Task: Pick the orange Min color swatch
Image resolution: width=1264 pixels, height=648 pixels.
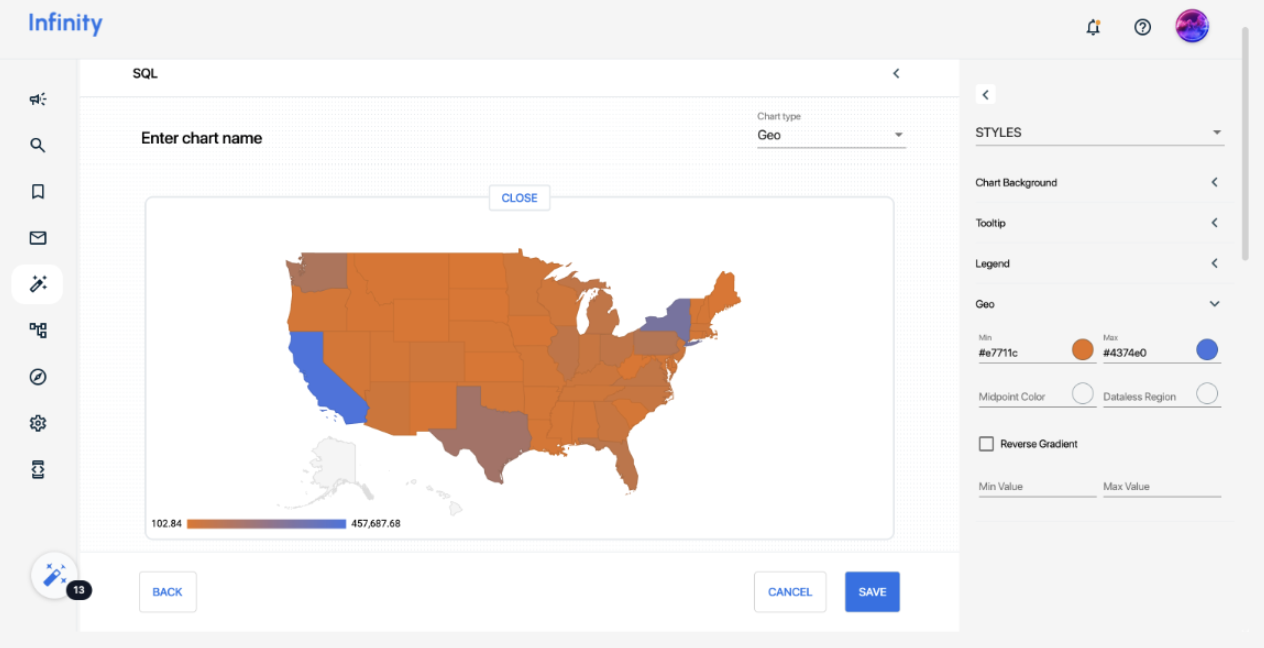Action: click(x=1082, y=350)
